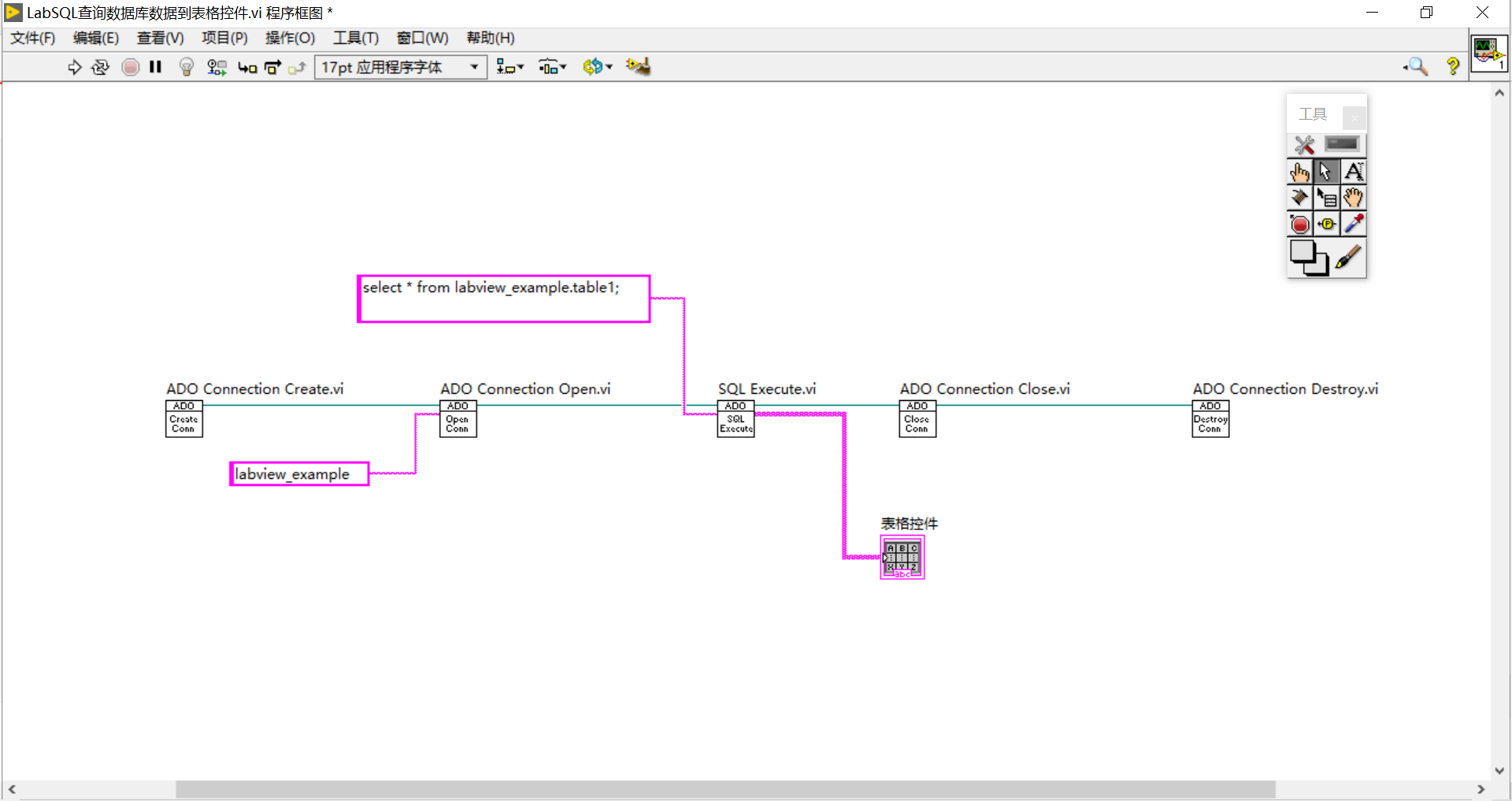This screenshot has width=1512, height=801.
Task: Click the Clean Up Diagram broom icon
Action: coord(638,67)
